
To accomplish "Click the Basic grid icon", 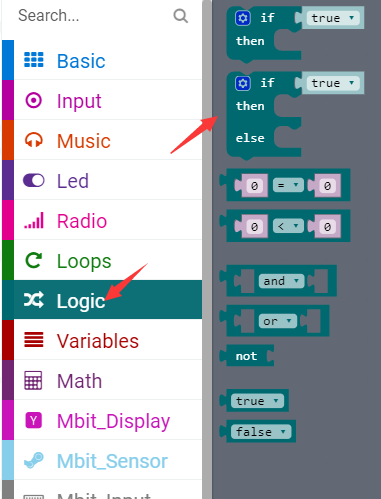I will point(34,60).
